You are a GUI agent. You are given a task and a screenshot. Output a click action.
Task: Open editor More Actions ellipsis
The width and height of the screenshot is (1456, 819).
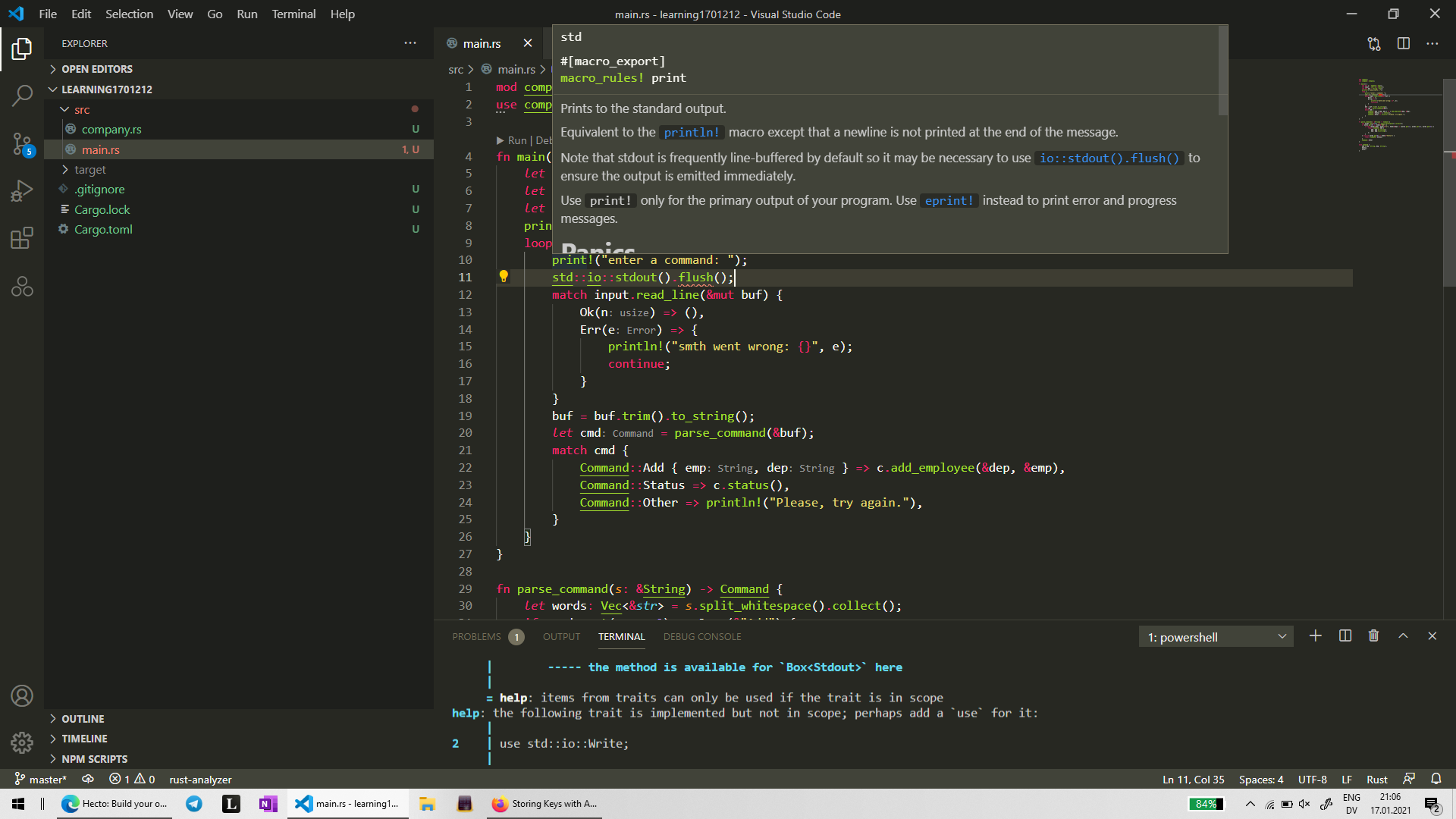(x=1432, y=44)
